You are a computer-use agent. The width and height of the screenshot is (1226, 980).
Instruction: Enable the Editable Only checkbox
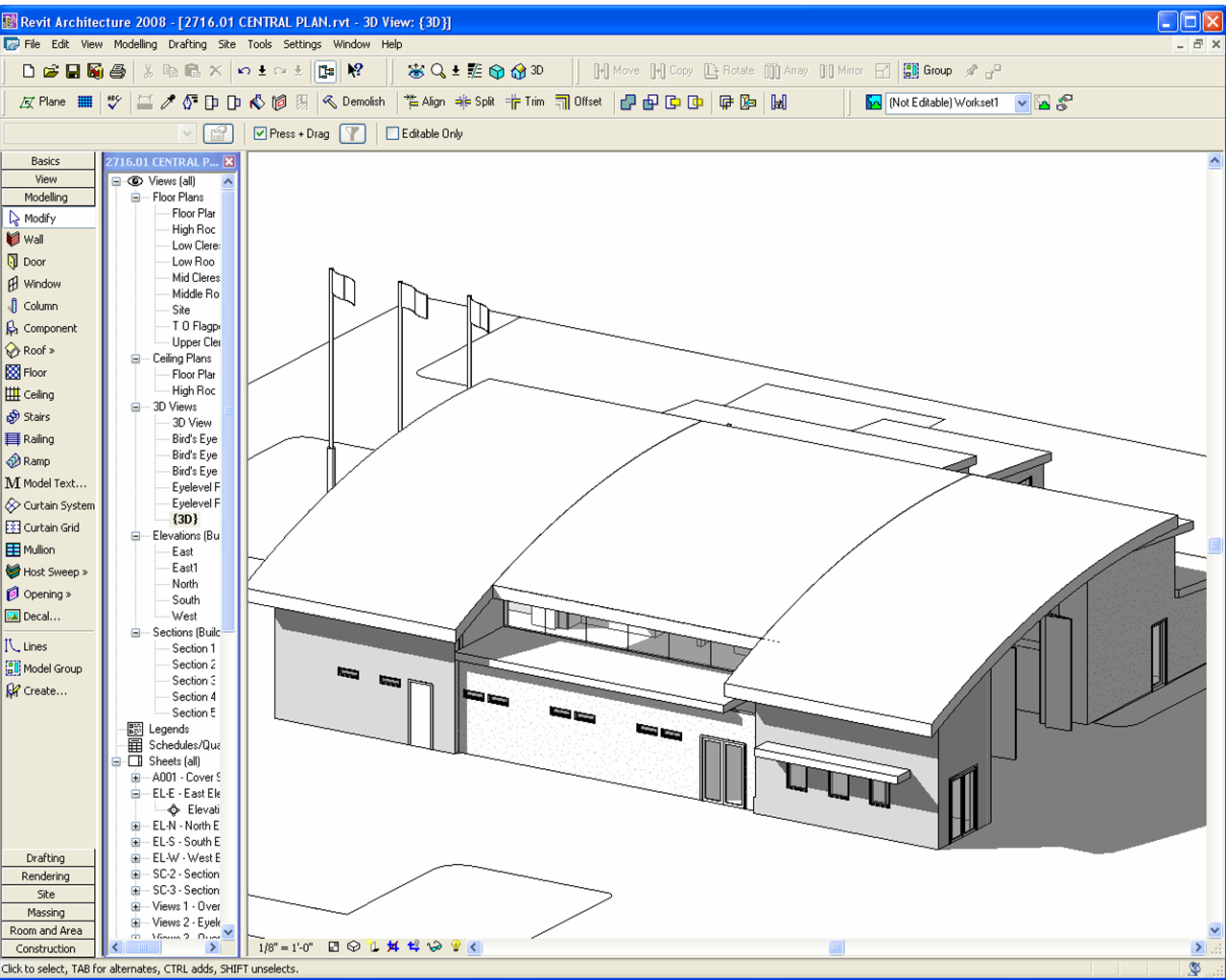(392, 133)
